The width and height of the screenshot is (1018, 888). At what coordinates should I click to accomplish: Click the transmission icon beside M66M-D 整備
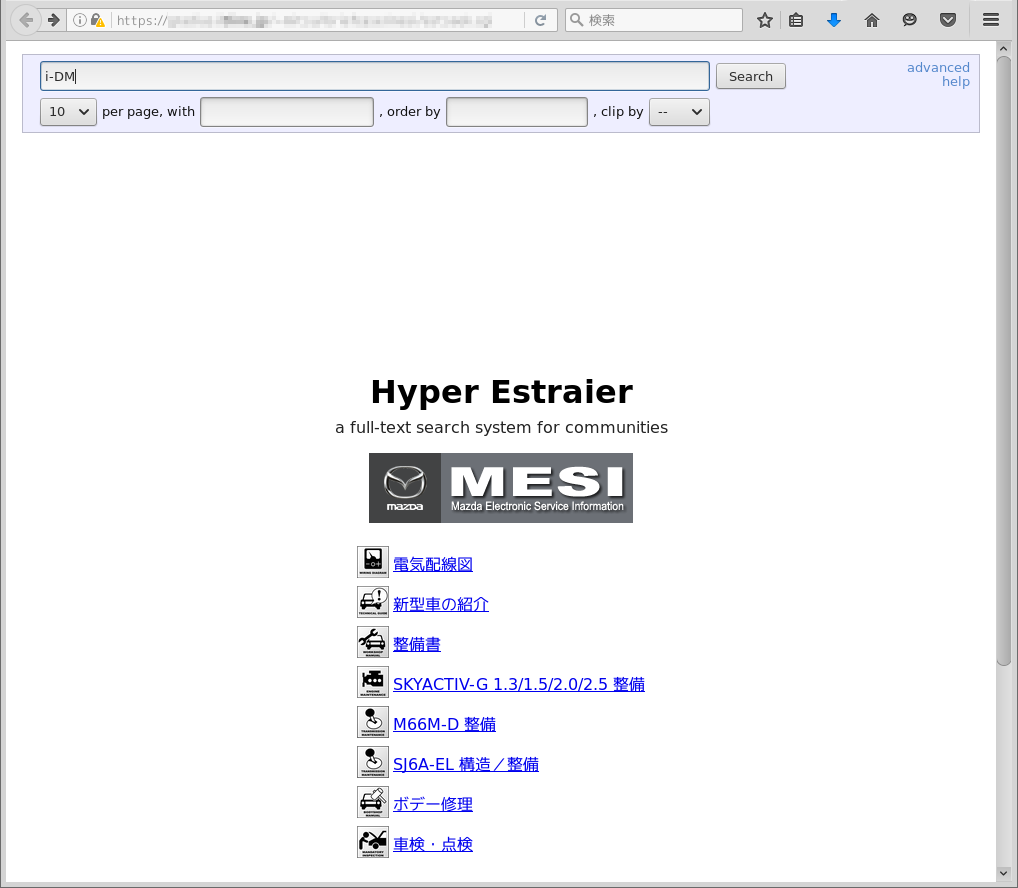[372, 722]
